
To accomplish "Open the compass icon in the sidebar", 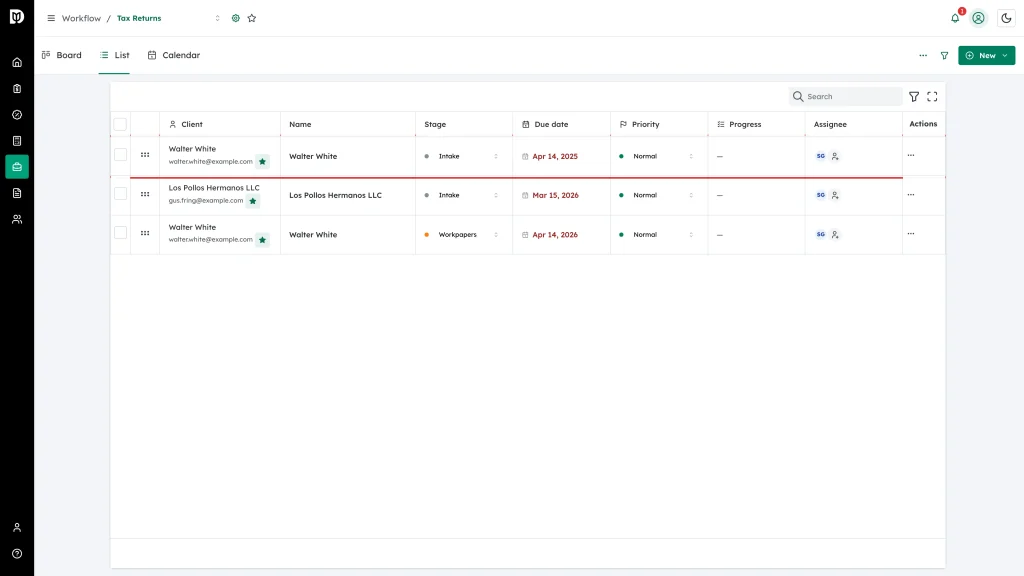I will point(17,115).
